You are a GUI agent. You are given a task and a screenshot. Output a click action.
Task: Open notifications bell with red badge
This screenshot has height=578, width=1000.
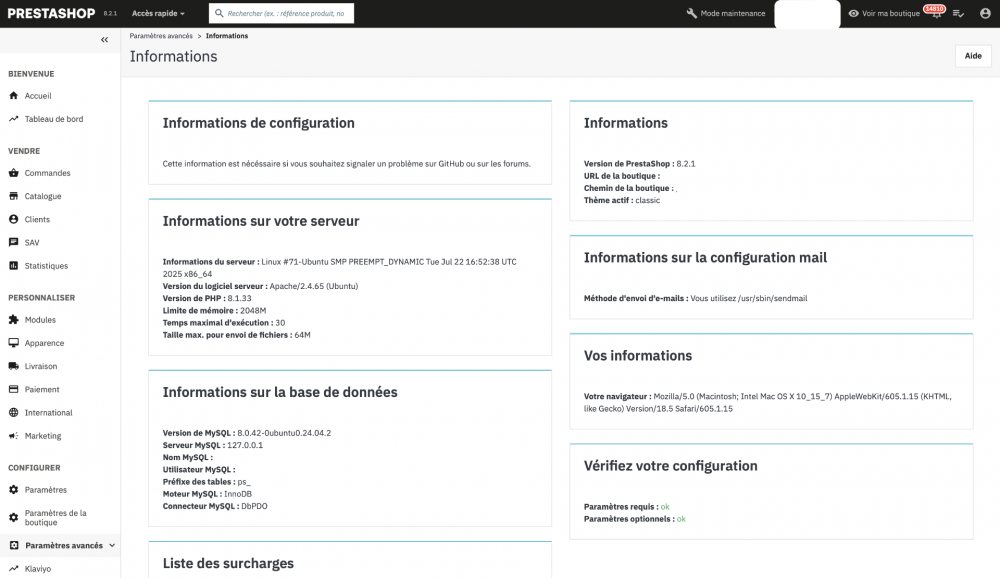coord(936,12)
